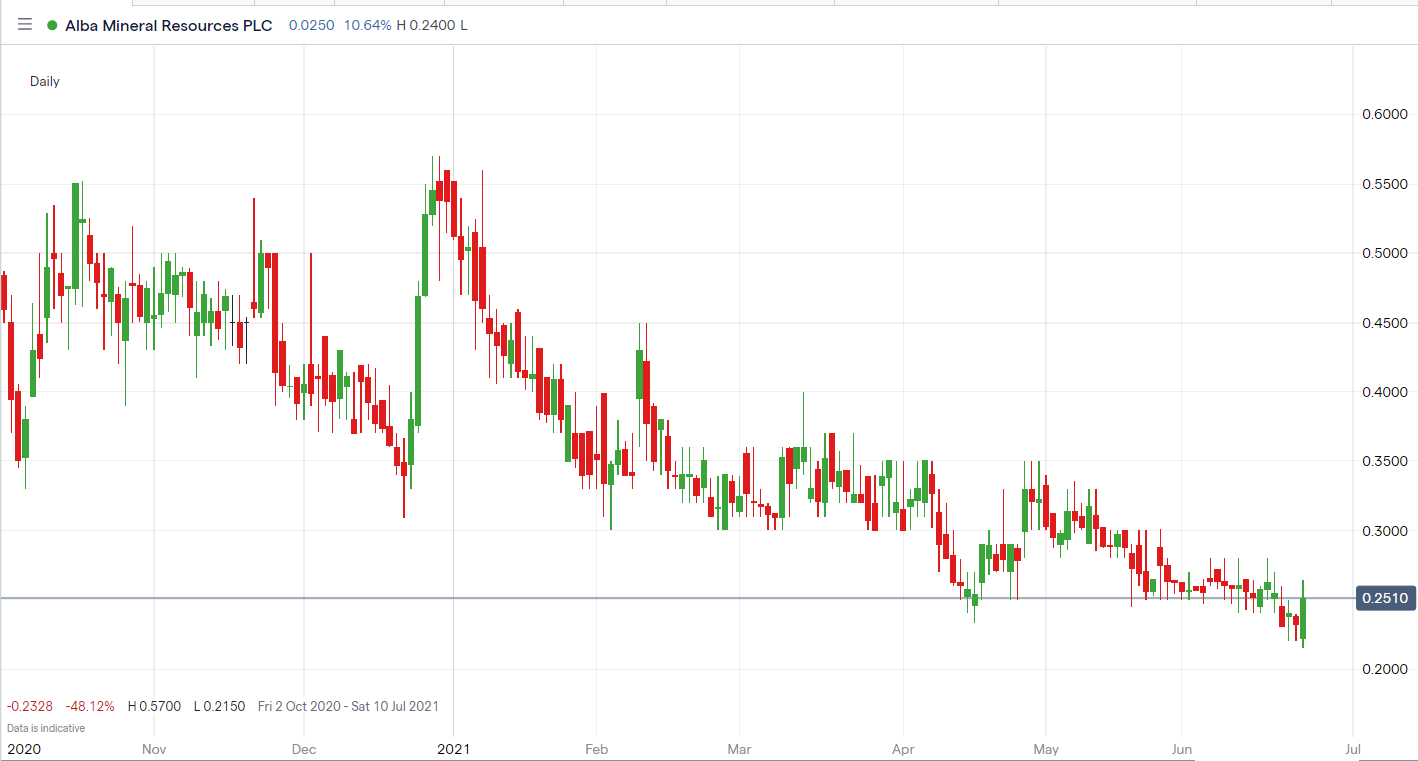Open the hamburger menu
This screenshot has height=761, width=1418.
pyautogui.click(x=24, y=25)
